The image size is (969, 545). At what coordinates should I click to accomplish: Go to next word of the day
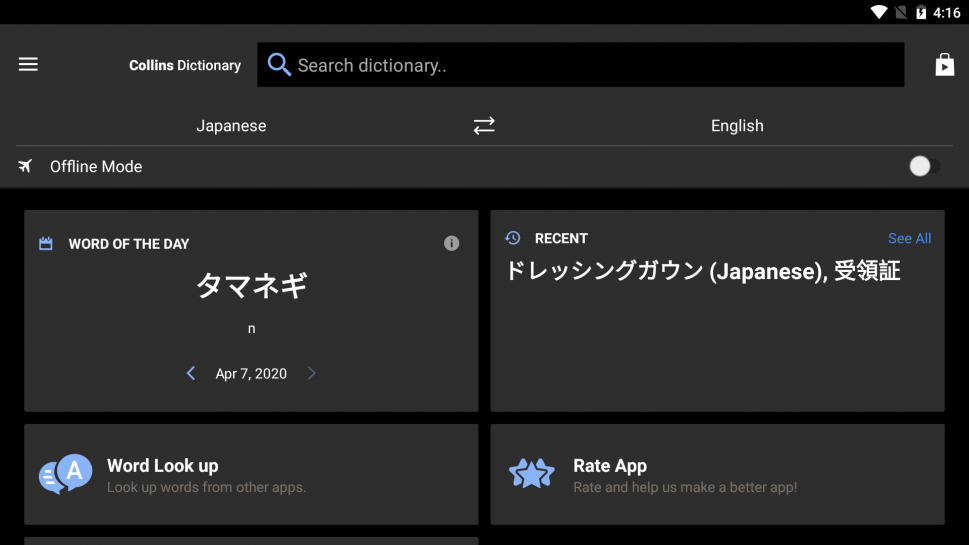click(311, 373)
